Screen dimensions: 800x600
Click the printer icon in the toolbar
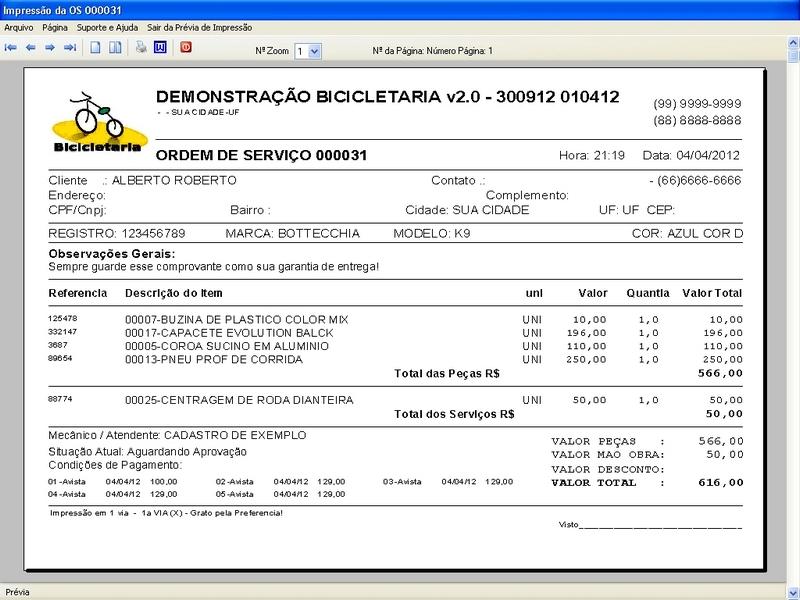(x=142, y=47)
